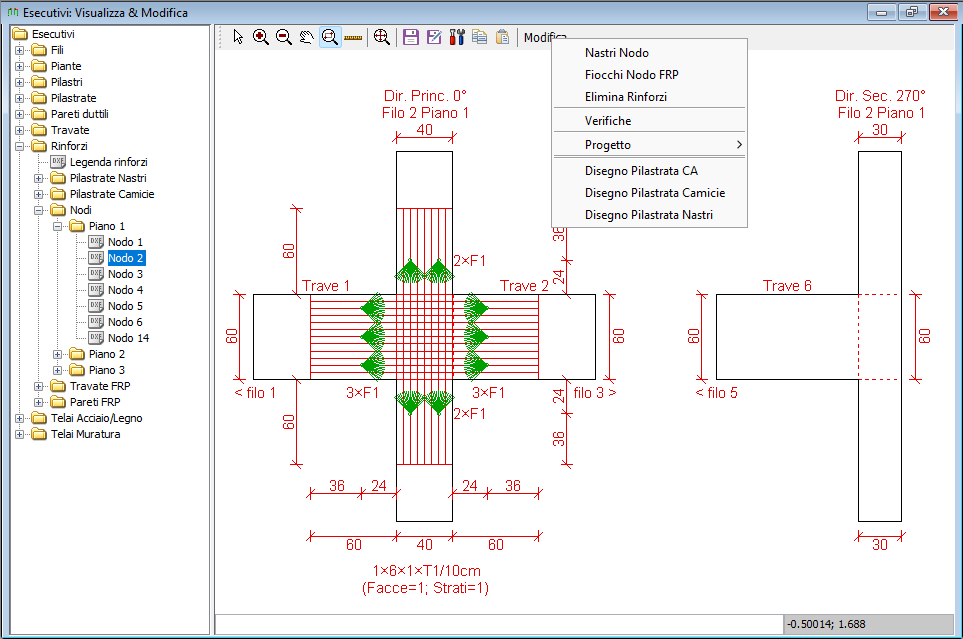Select the arrow pointer tool
This screenshot has height=639, width=963.
click(238, 37)
